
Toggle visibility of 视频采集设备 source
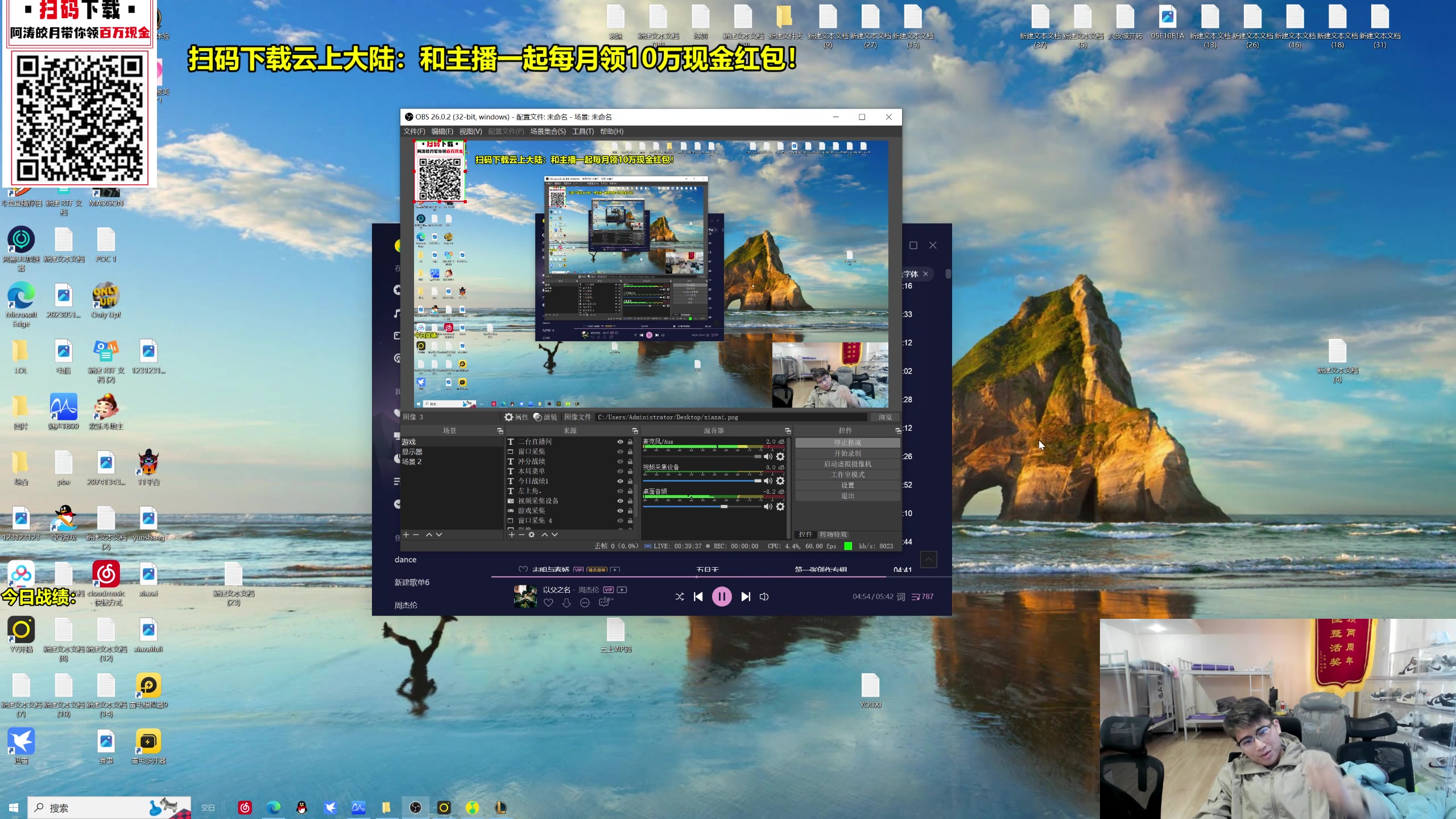[620, 501]
